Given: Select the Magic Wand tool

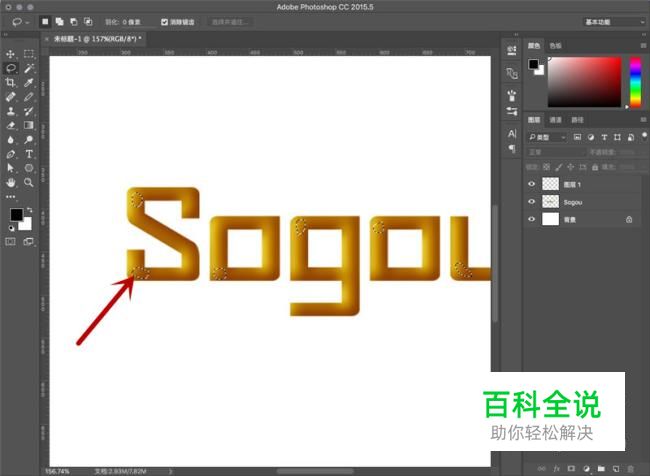Looking at the screenshot, I should pos(29,68).
